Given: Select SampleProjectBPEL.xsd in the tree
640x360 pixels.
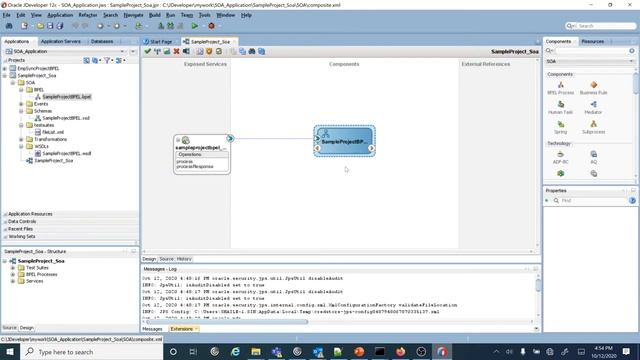Looking at the screenshot, I should tap(66, 118).
